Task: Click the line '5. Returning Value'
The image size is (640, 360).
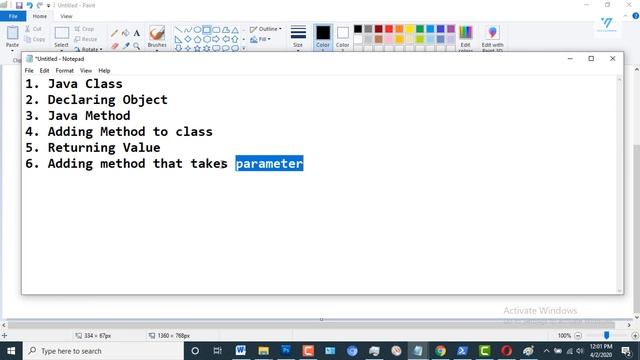Action: (93, 147)
